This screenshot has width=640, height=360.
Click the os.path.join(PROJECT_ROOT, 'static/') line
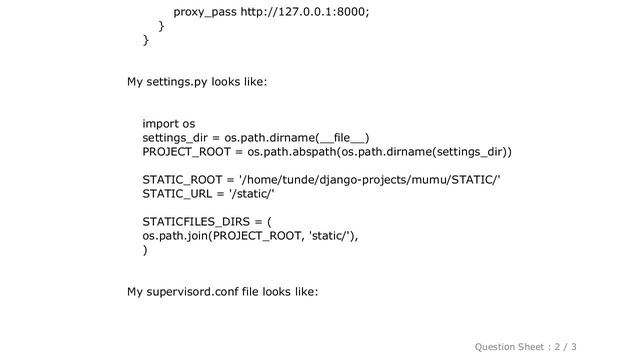click(250, 236)
